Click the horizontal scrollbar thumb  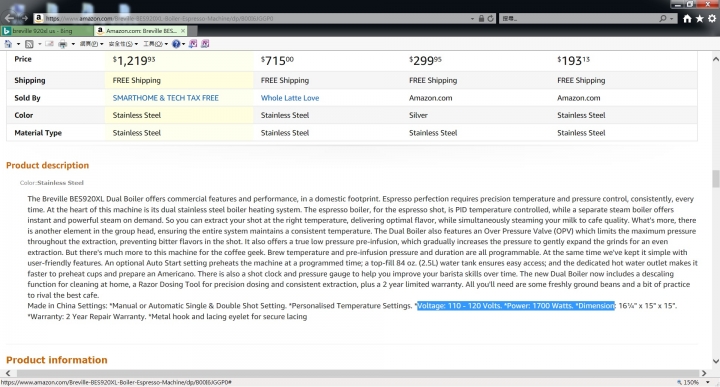click(x=356, y=373)
